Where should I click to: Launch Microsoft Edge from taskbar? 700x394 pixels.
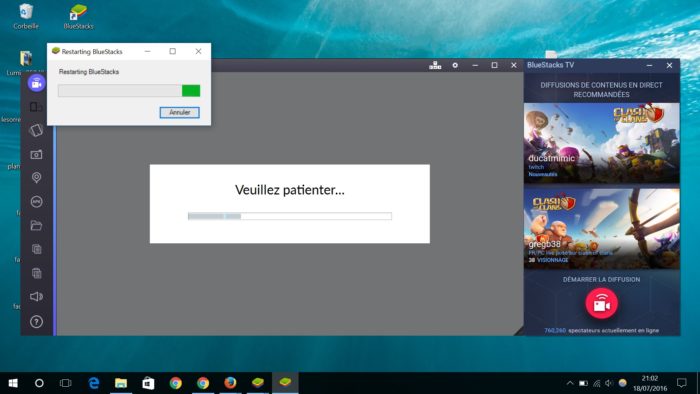[94, 383]
